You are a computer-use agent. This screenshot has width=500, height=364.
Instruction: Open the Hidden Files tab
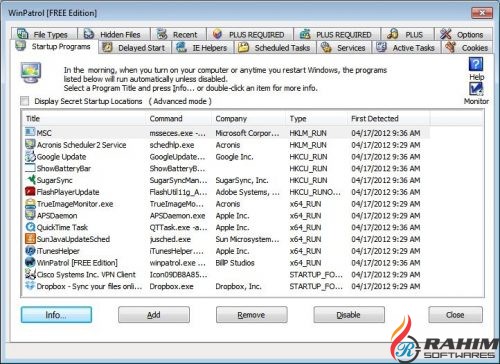pyautogui.click(x=114, y=34)
